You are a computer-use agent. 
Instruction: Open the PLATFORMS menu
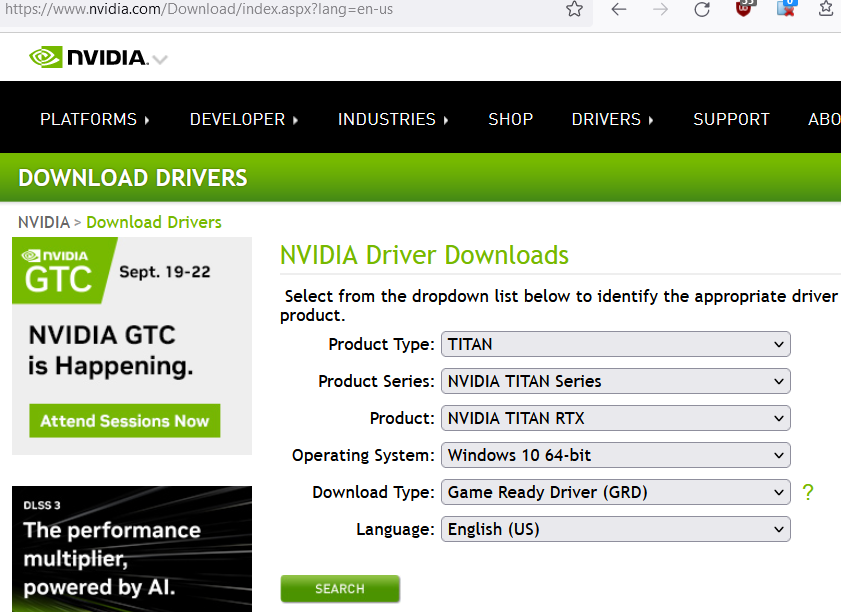point(94,119)
